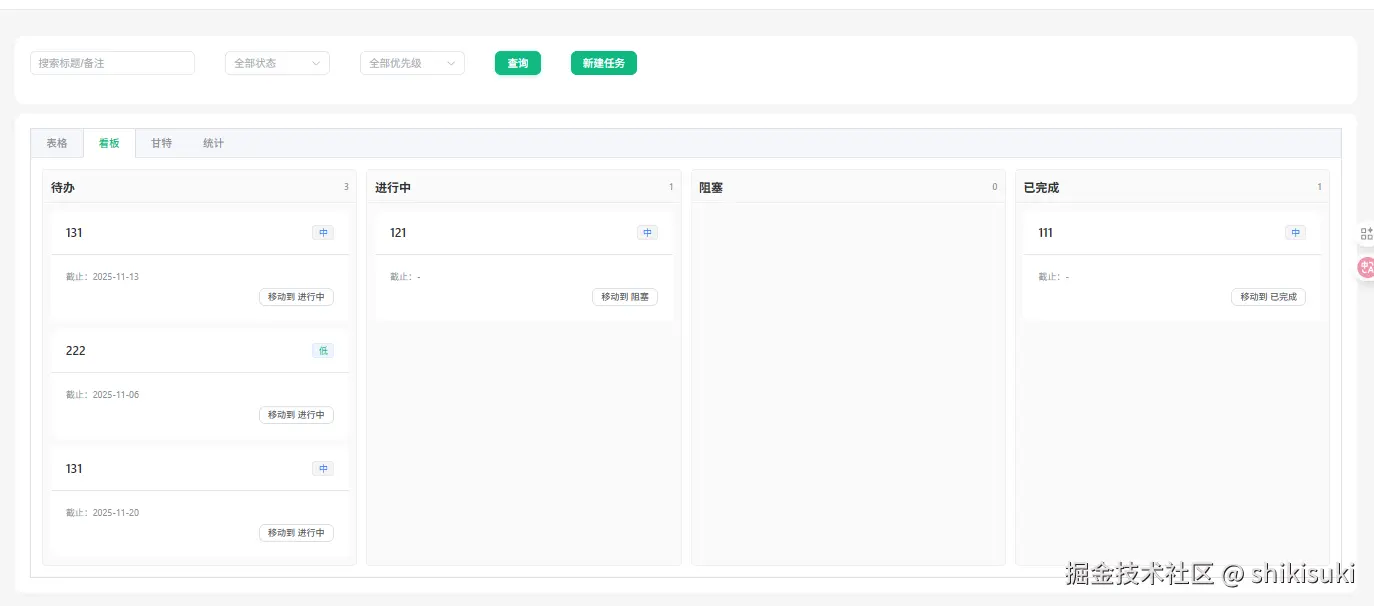The width and height of the screenshot is (1374, 606).
Task: Open the 全部优先级 priority dropdown
Action: tap(412, 62)
